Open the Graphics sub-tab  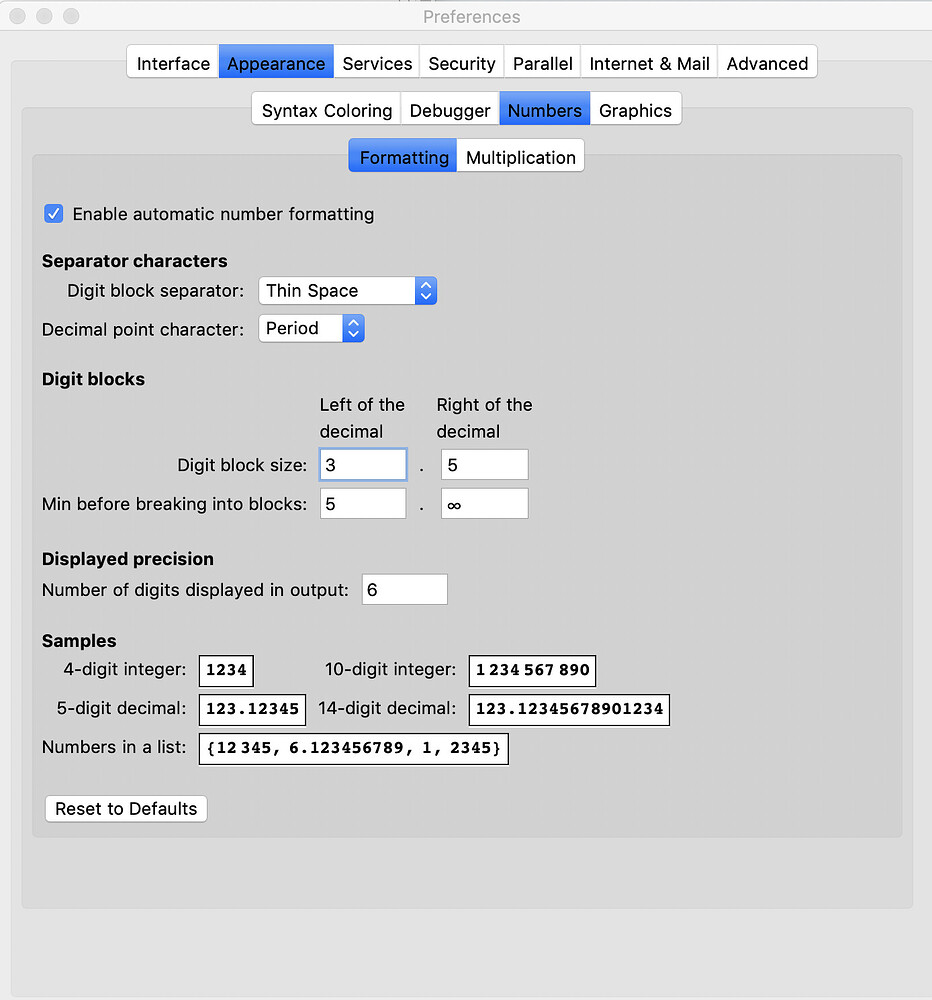[635, 108]
